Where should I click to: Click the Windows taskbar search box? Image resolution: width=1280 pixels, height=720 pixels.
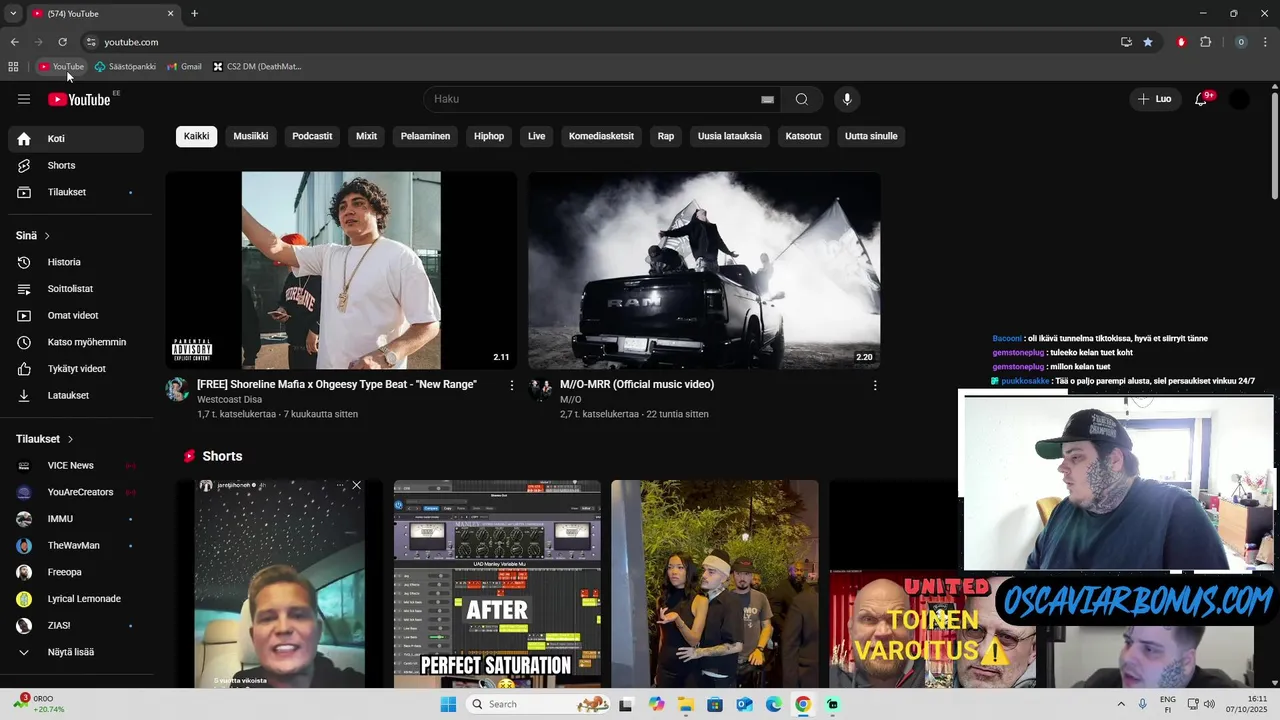[x=537, y=704]
